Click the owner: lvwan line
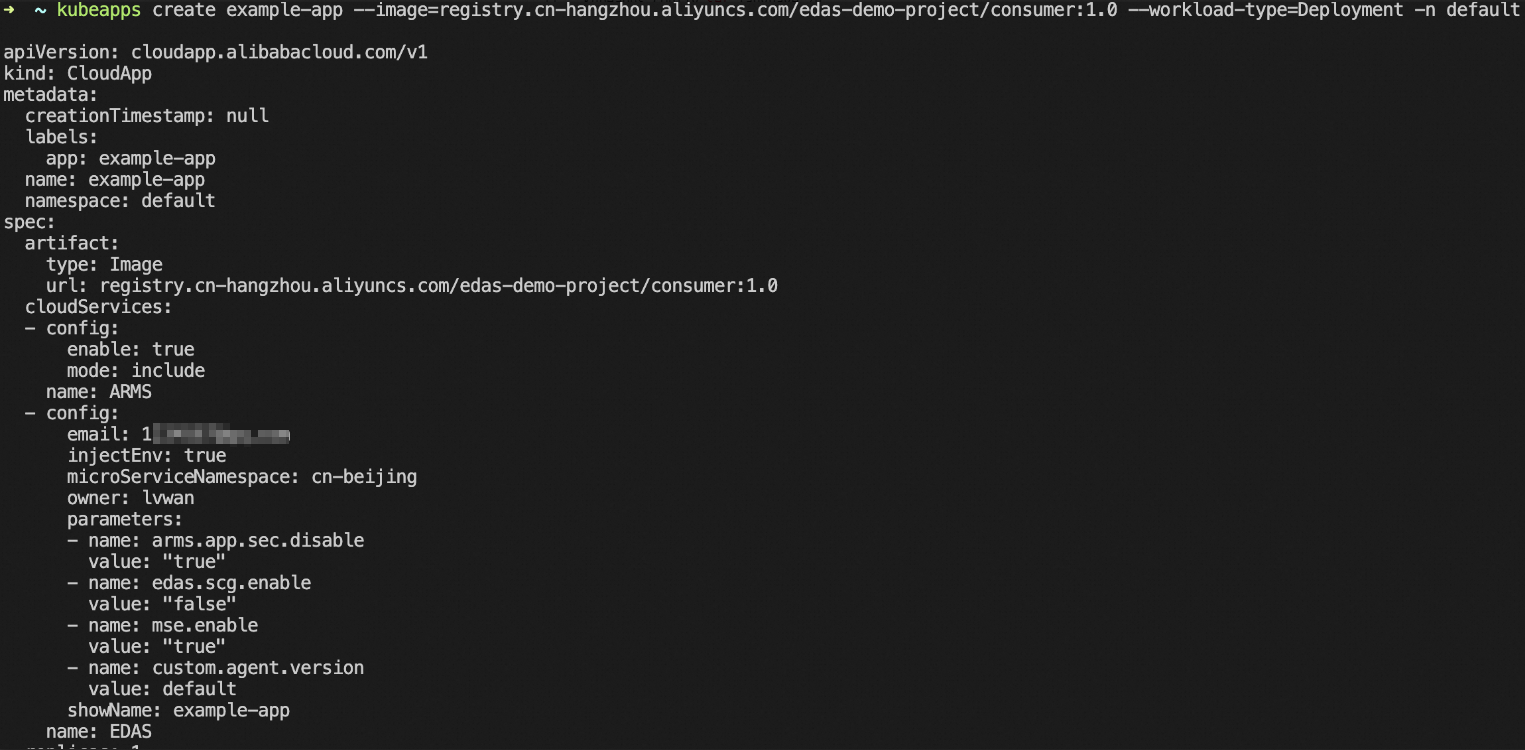 (131, 498)
